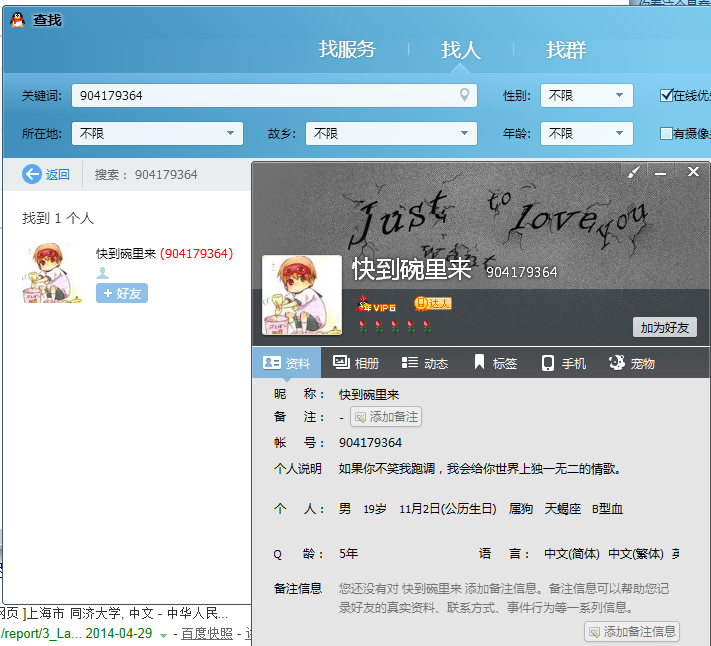Click the large profile avatar image
This screenshot has height=646, width=711.
coord(302,295)
